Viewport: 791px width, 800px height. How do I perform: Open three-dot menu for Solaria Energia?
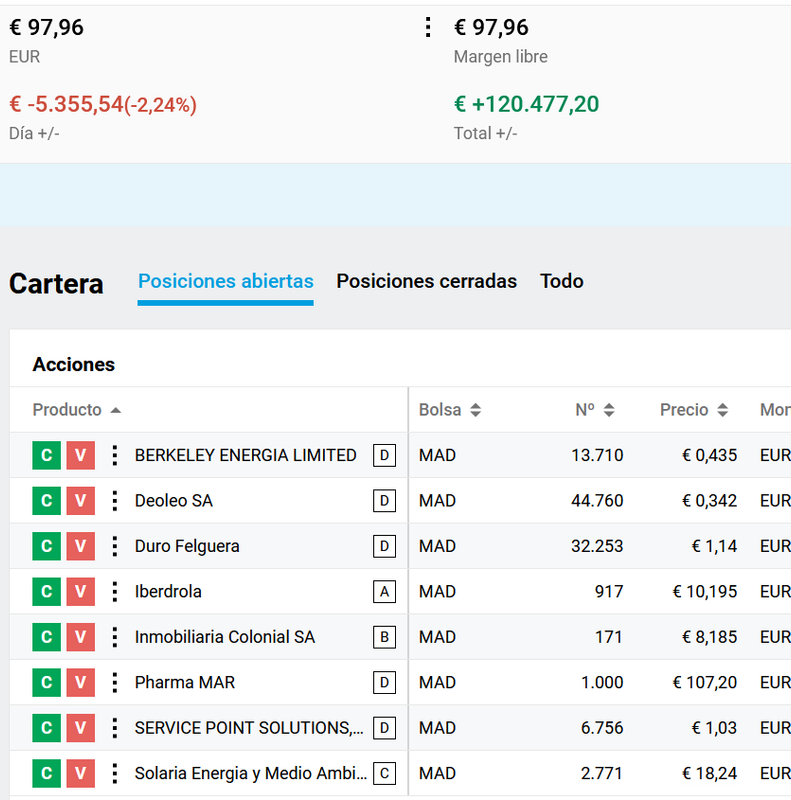tap(115, 773)
